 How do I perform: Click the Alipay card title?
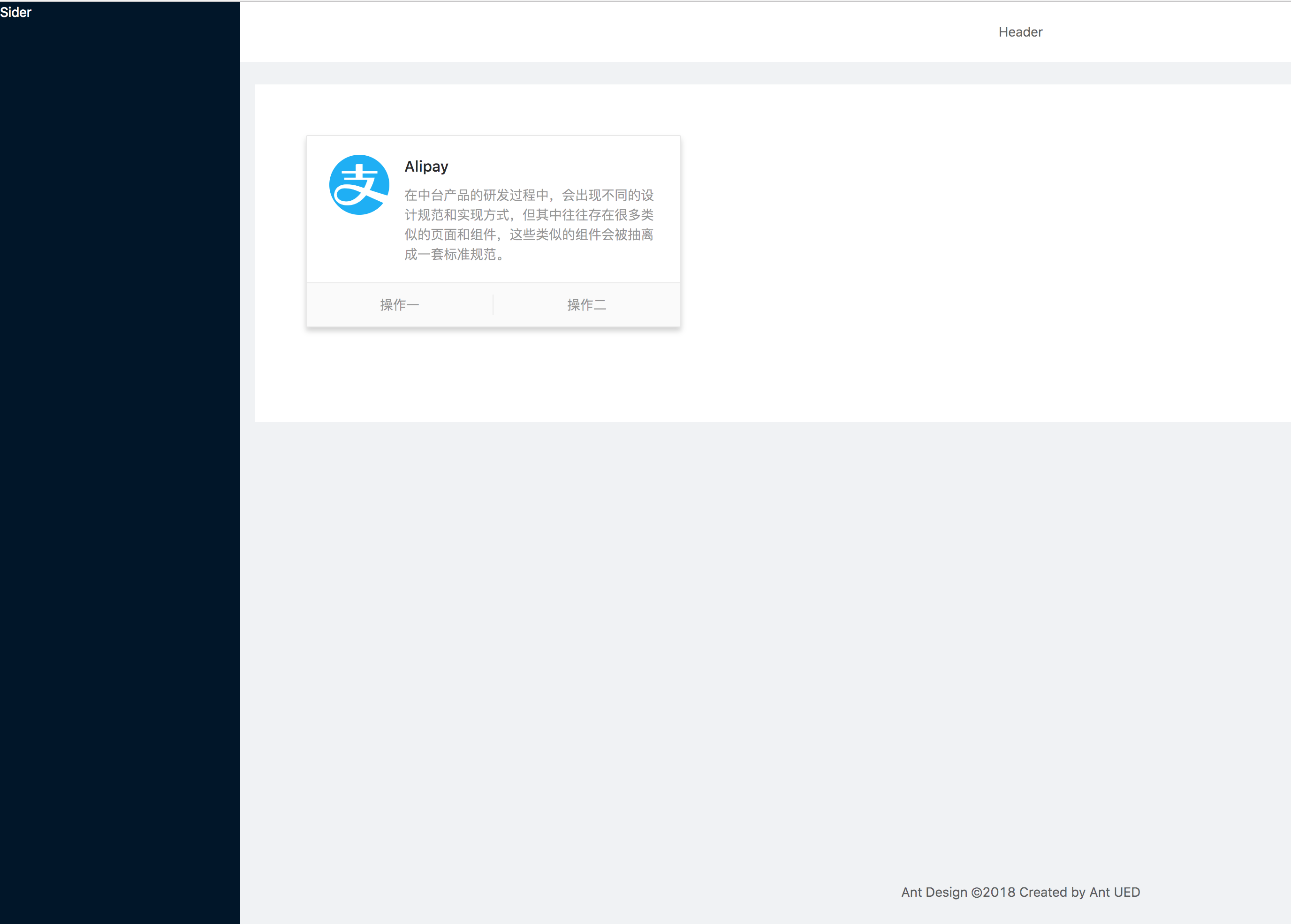pos(426,167)
